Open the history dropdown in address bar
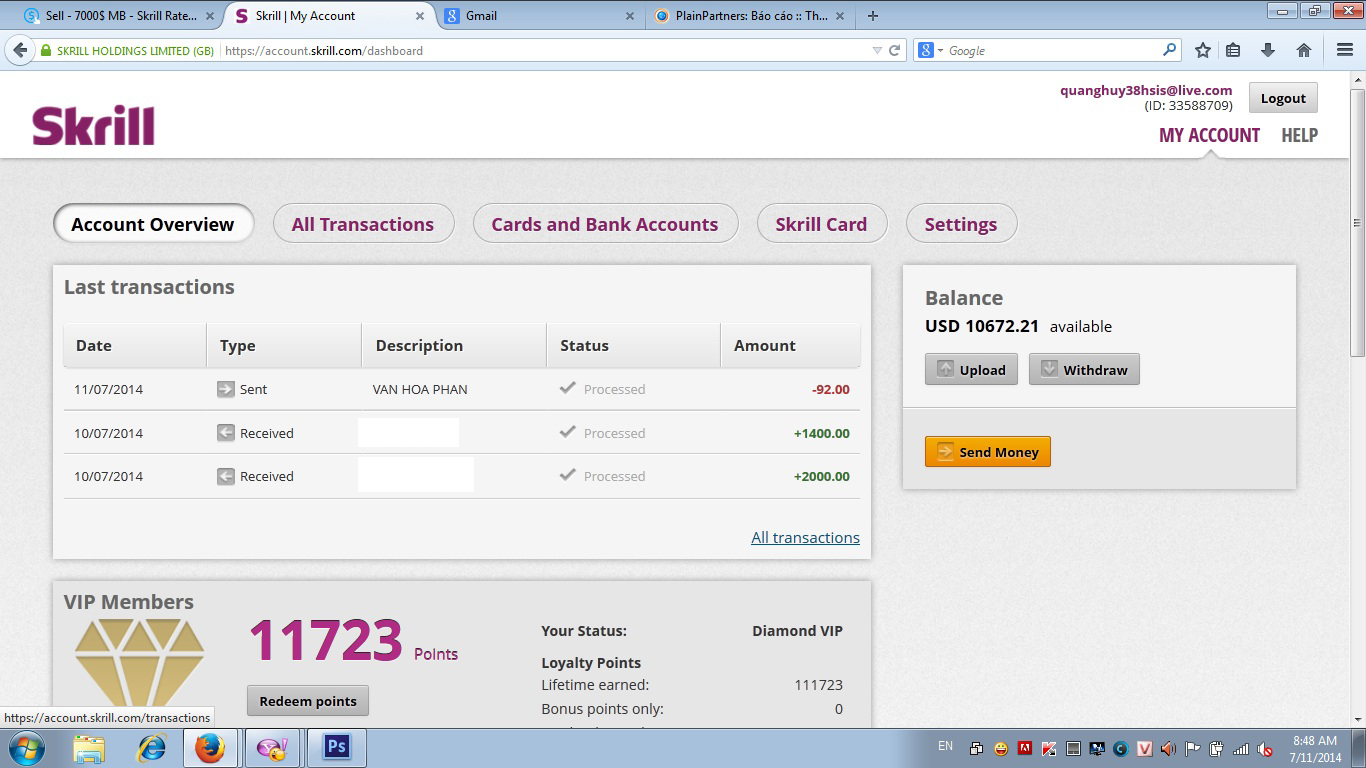The width and height of the screenshot is (1366, 768). click(877, 50)
